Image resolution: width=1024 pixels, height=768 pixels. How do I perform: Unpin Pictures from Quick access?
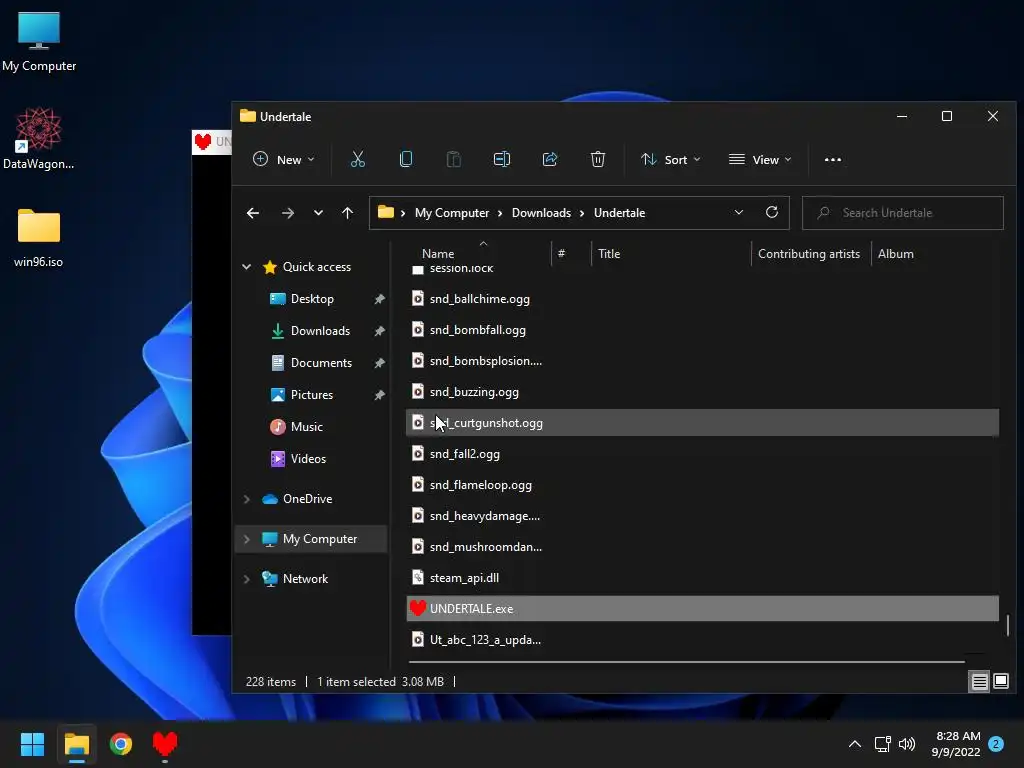379,395
